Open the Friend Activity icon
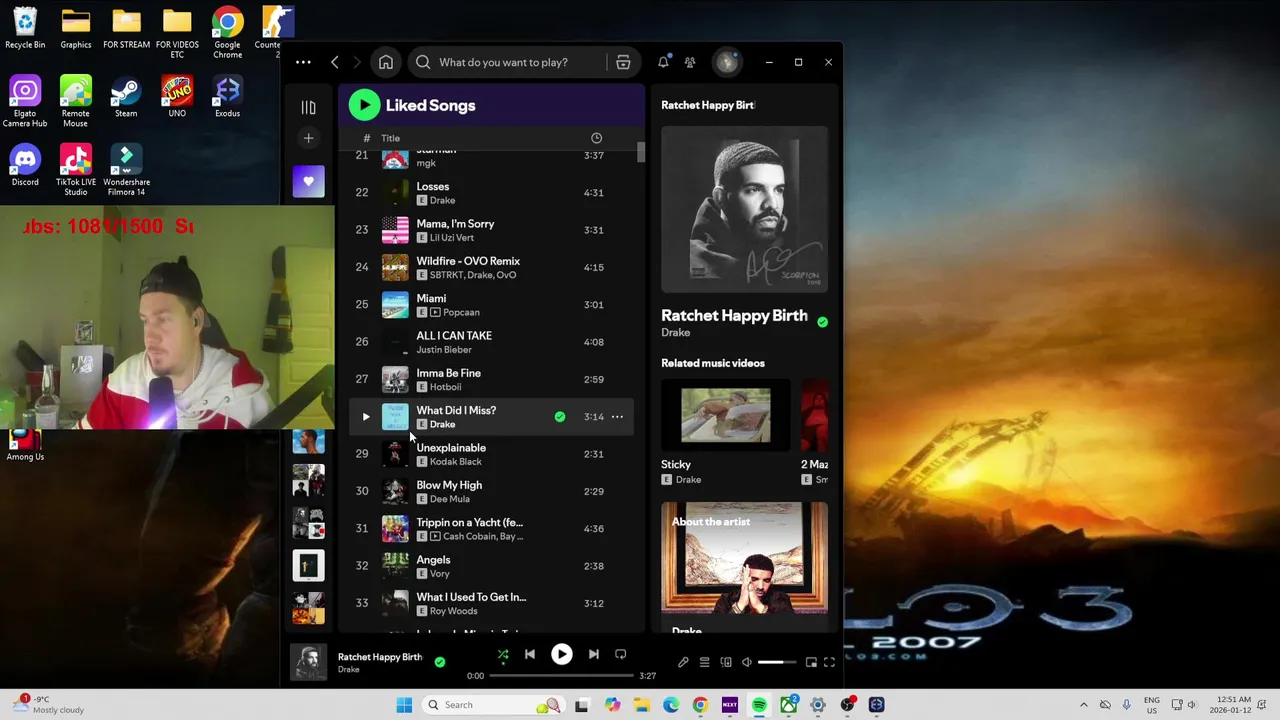Screen dimensions: 1280x720 point(690,62)
